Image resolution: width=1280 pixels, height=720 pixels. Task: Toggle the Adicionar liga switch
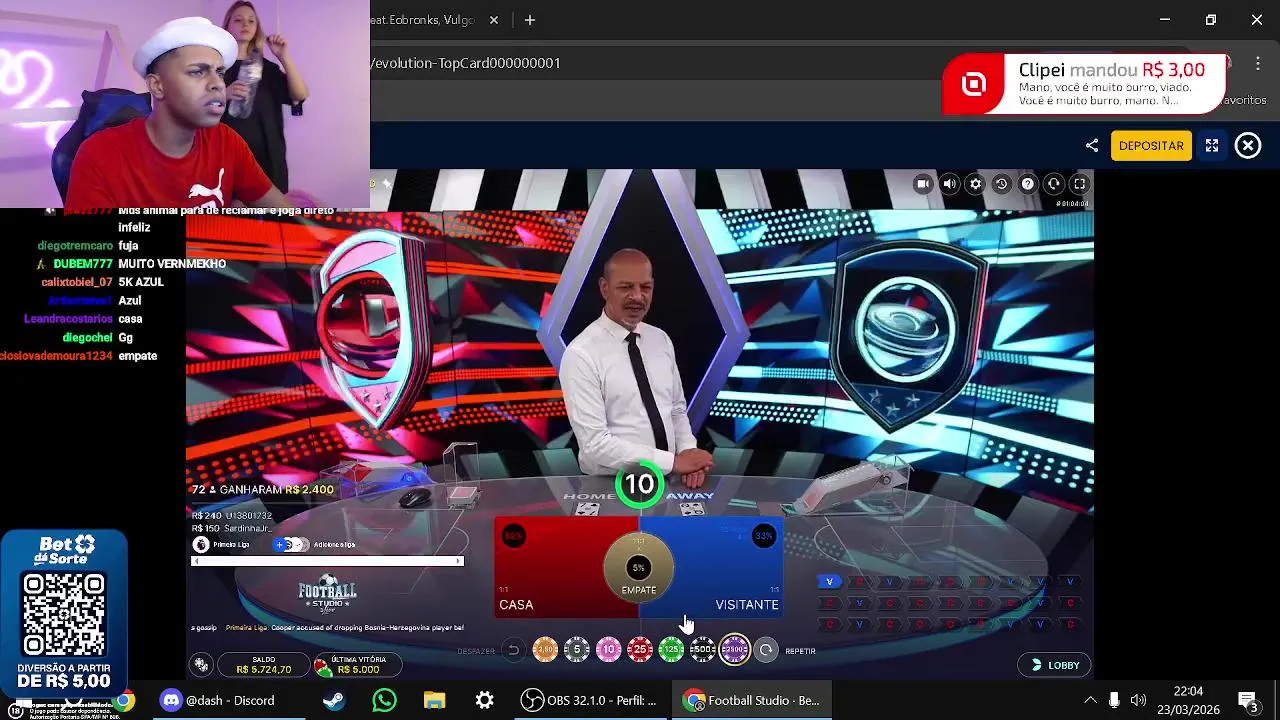click(291, 544)
